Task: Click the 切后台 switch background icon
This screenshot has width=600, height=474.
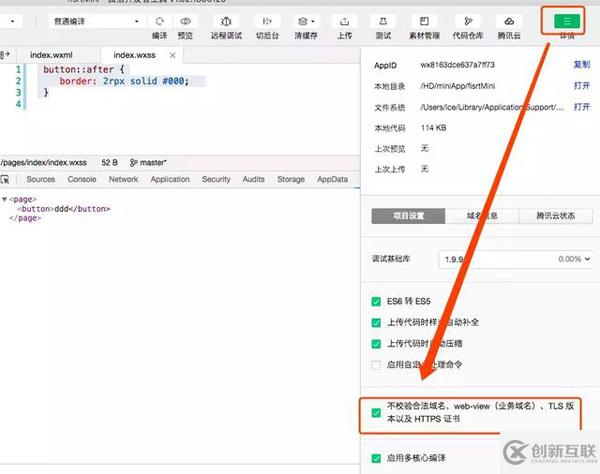Action: tap(267, 21)
